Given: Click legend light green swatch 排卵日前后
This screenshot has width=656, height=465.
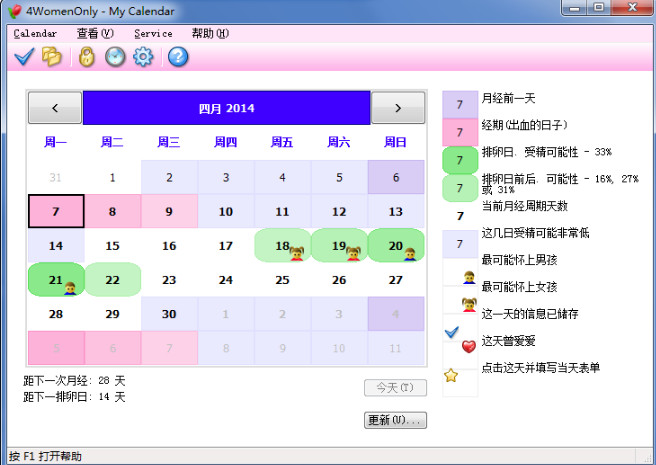Looking at the screenshot, I should click(x=460, y=188).
